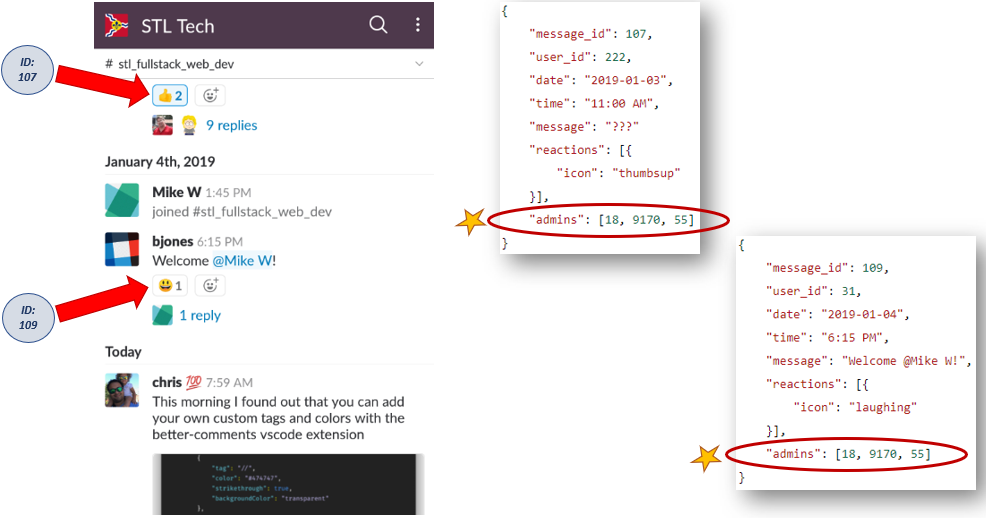Open the dark code snippet image preview

point(288,485)
